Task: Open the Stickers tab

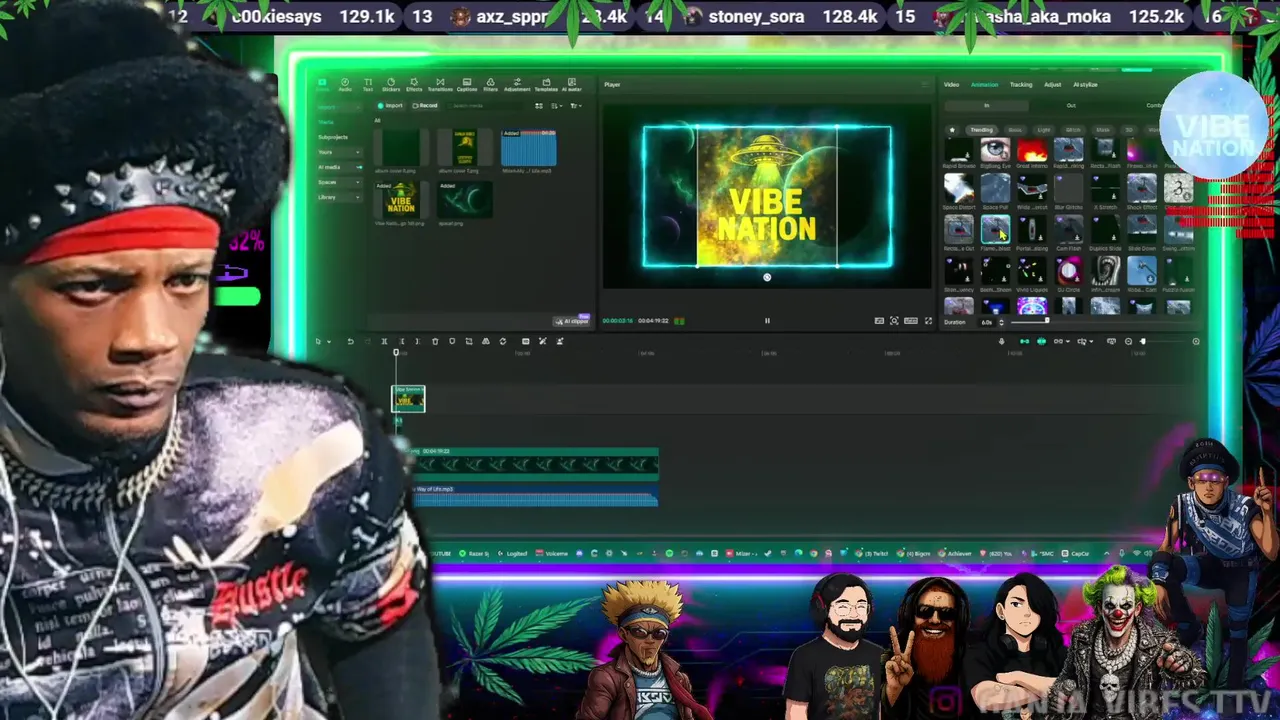Action: click(x=391, y=84)
